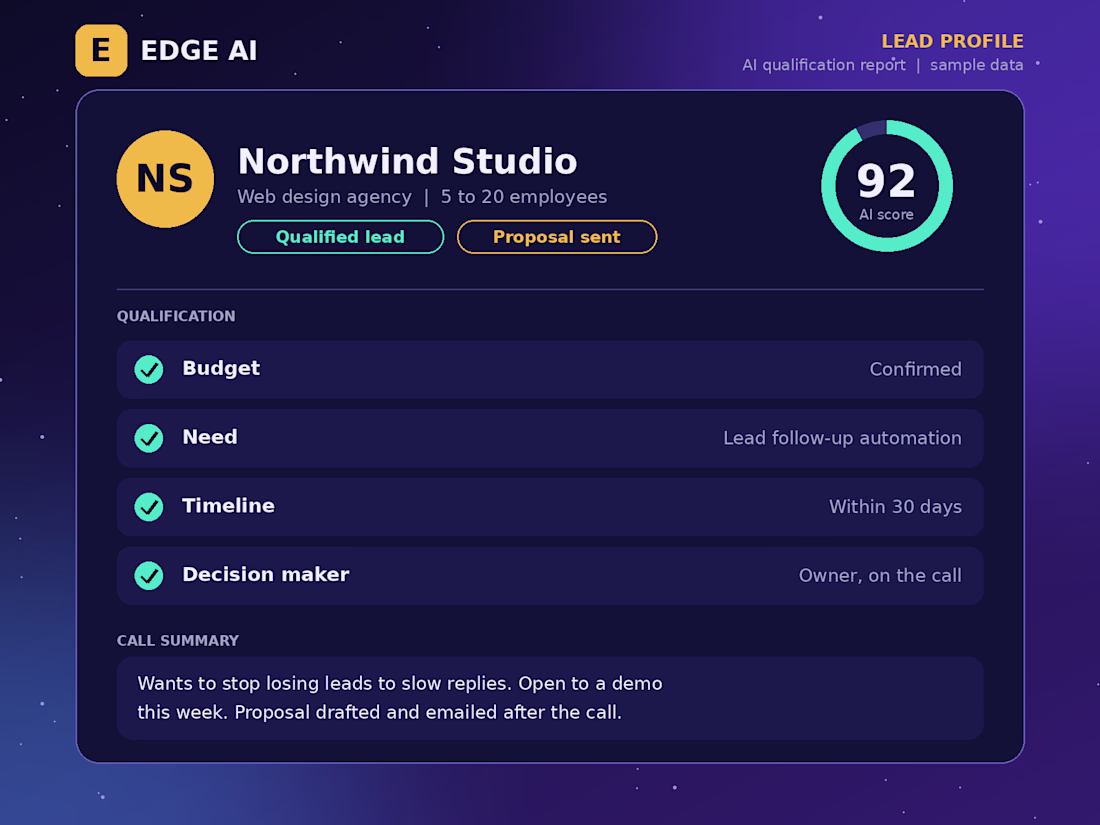The height and width of the screenshot is (825, 1100).
Task: Open the Budget qualification row
Action: 550,370
